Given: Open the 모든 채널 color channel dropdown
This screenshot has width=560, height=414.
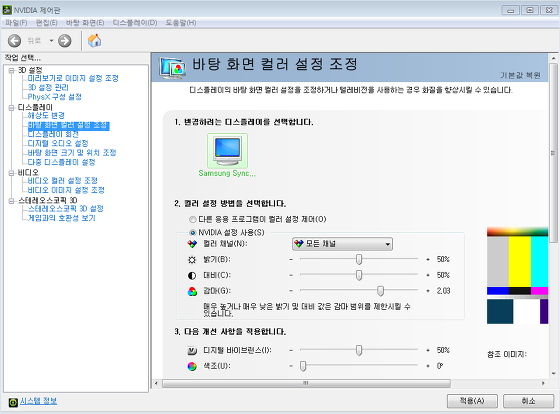Looking at the screenshot, I should point(342,244).
